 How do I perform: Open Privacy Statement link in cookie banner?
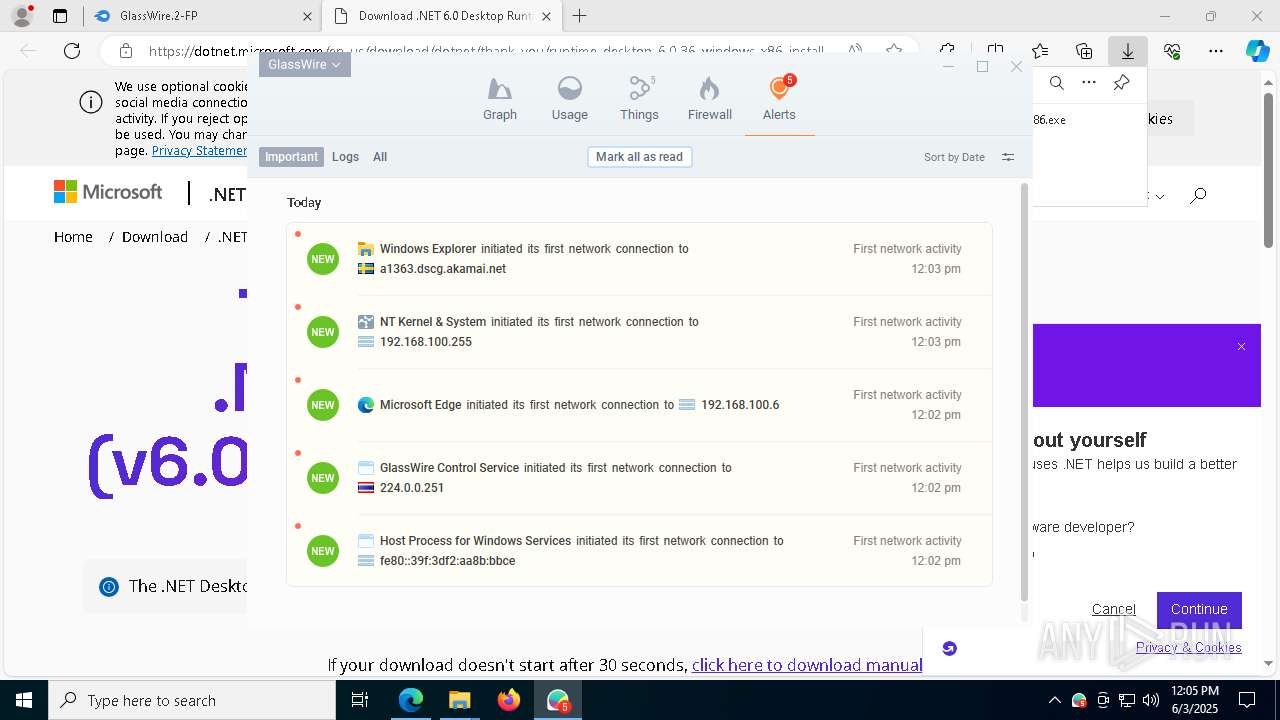tap(200, 151)
